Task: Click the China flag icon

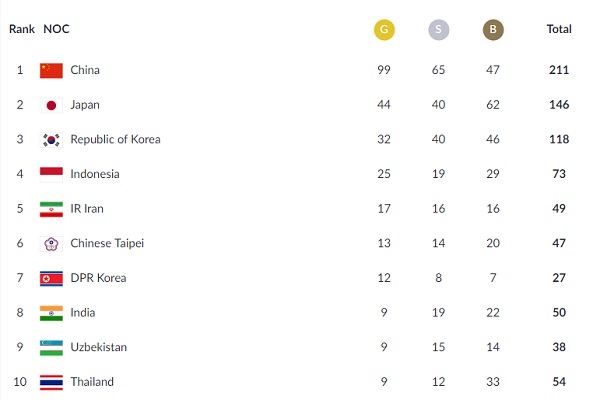Action: click(x=51, y=70)
